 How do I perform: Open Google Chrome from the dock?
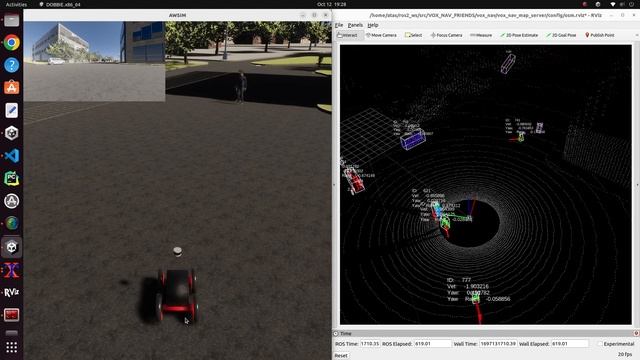11,42
